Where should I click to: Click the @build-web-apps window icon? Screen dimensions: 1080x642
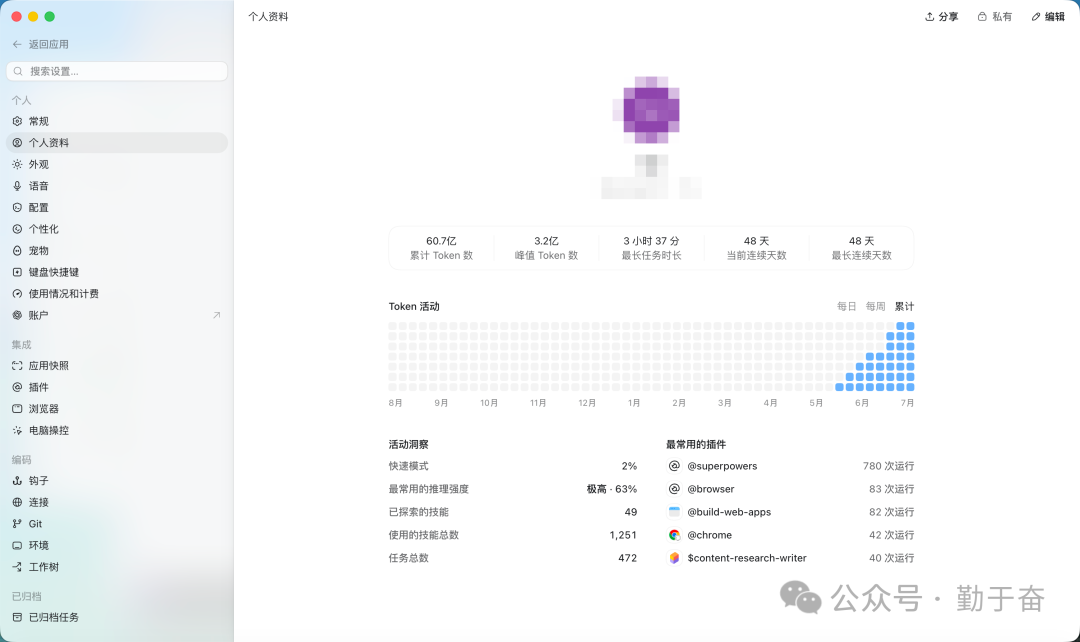point(674,512)
